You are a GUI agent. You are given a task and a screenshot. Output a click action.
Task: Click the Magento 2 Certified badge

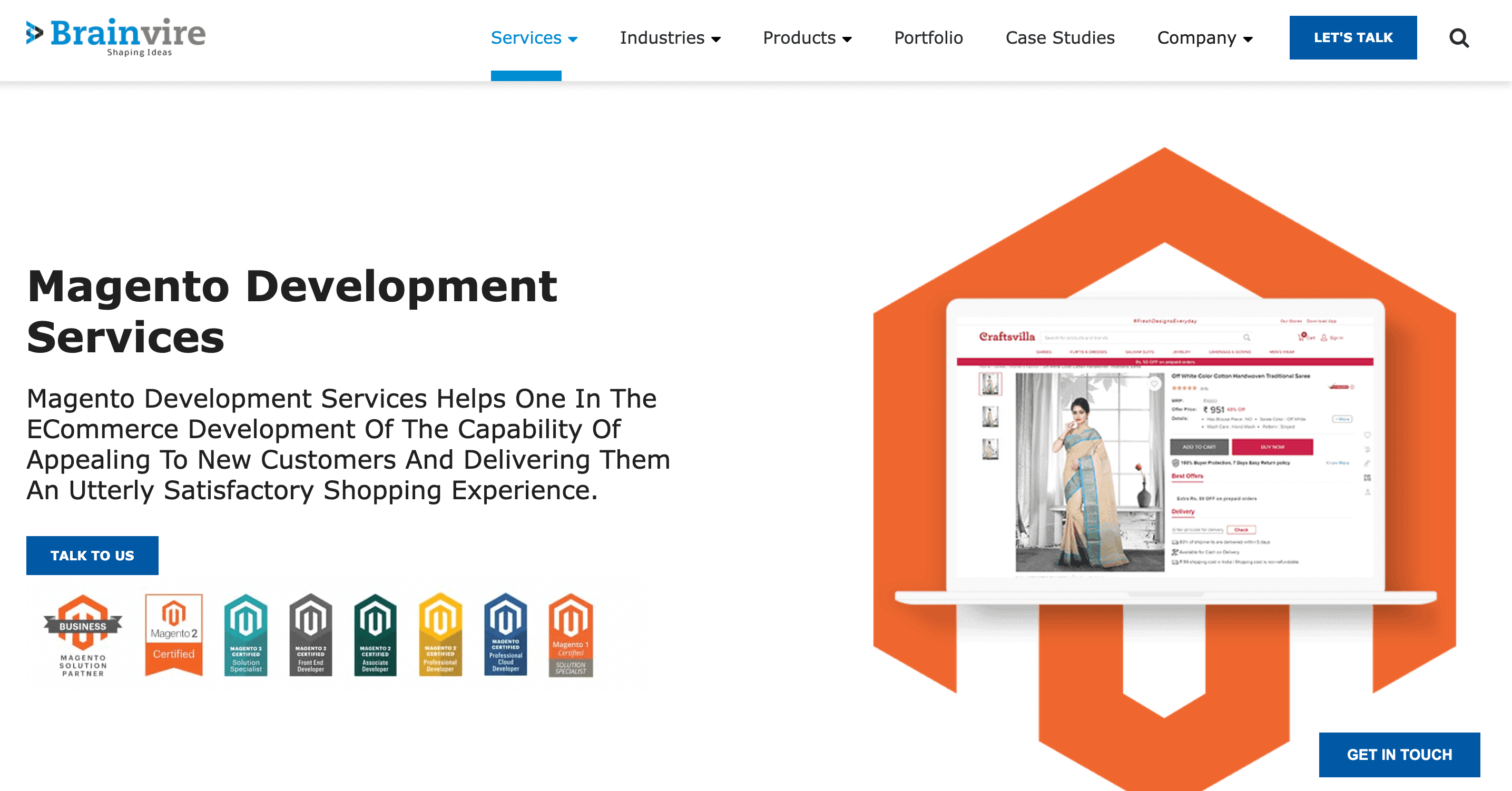point(174,635)
